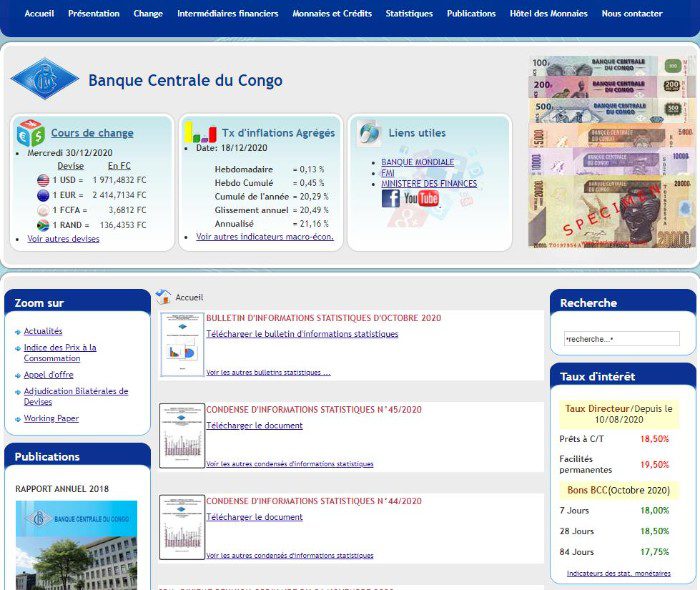This screenshot has width=700, height=590.
Task: Click the Liens utiles globe icon
Action: click(370, 133)
